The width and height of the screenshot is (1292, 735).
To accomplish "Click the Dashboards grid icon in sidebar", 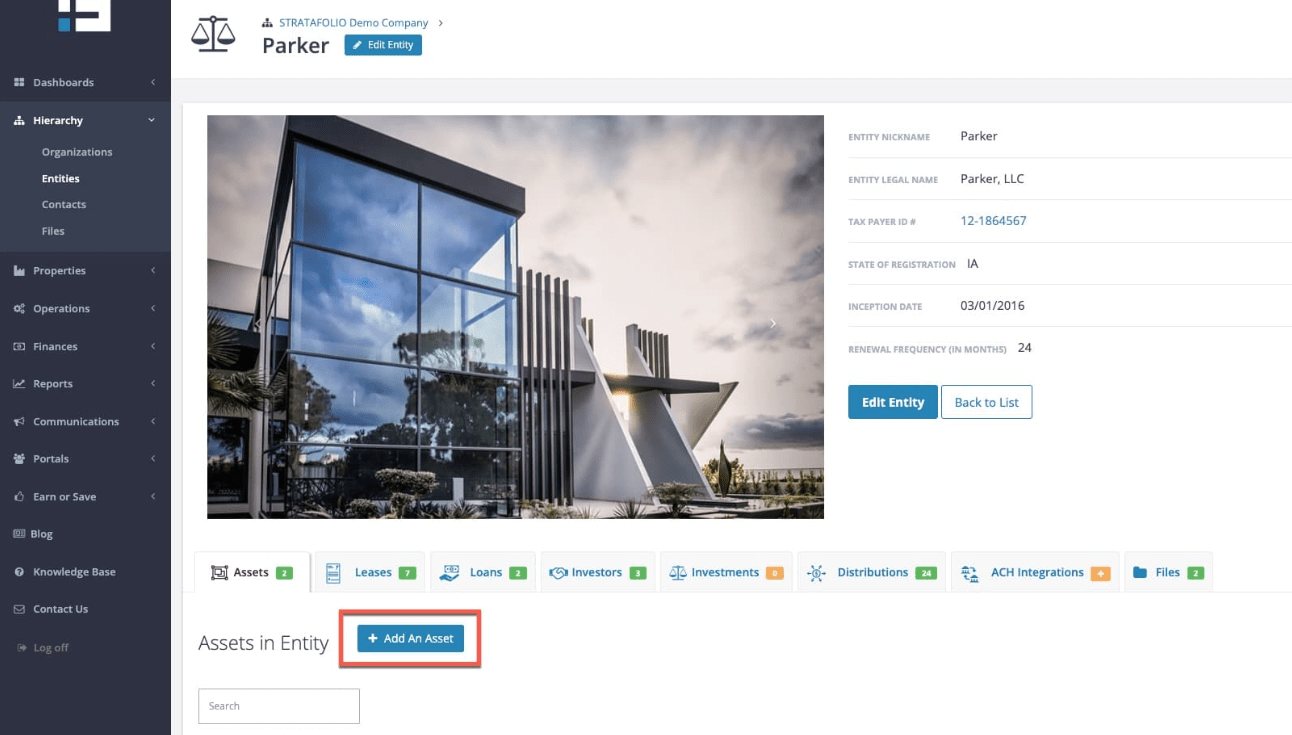I will 19,82.
